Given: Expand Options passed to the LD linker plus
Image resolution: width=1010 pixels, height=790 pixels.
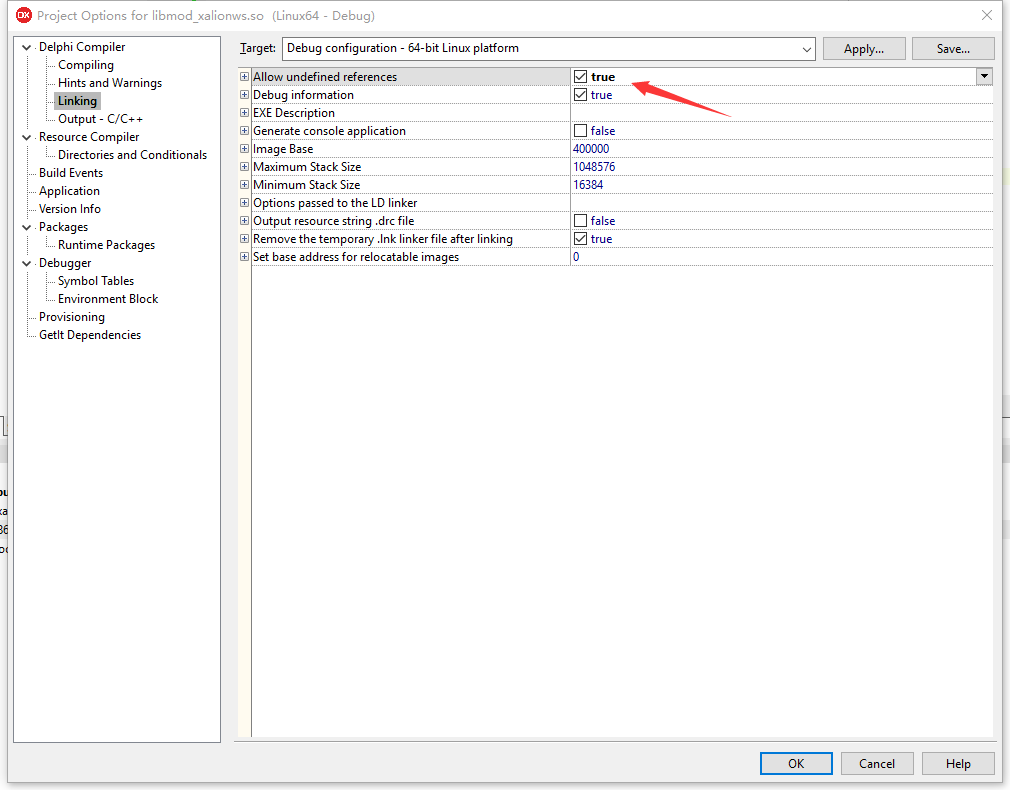Looking at the screenshot, I should pyautogui.click(x=244, y=203).
